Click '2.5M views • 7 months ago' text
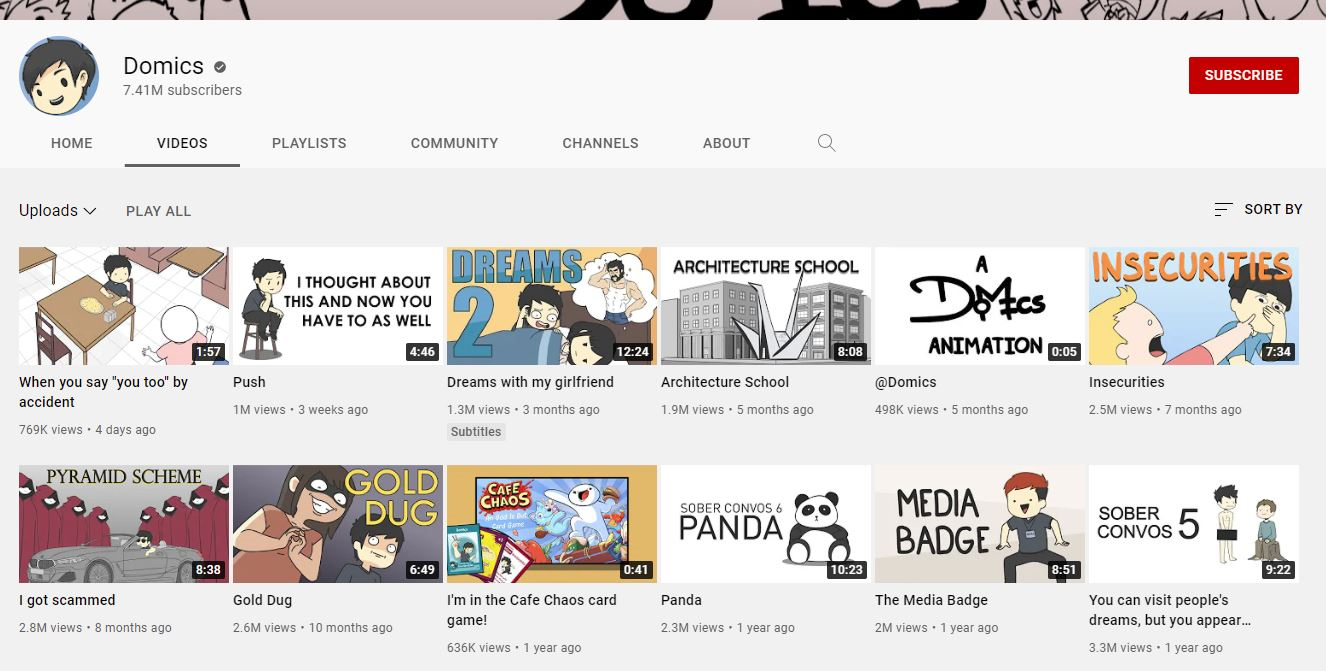 (1165, 410)
